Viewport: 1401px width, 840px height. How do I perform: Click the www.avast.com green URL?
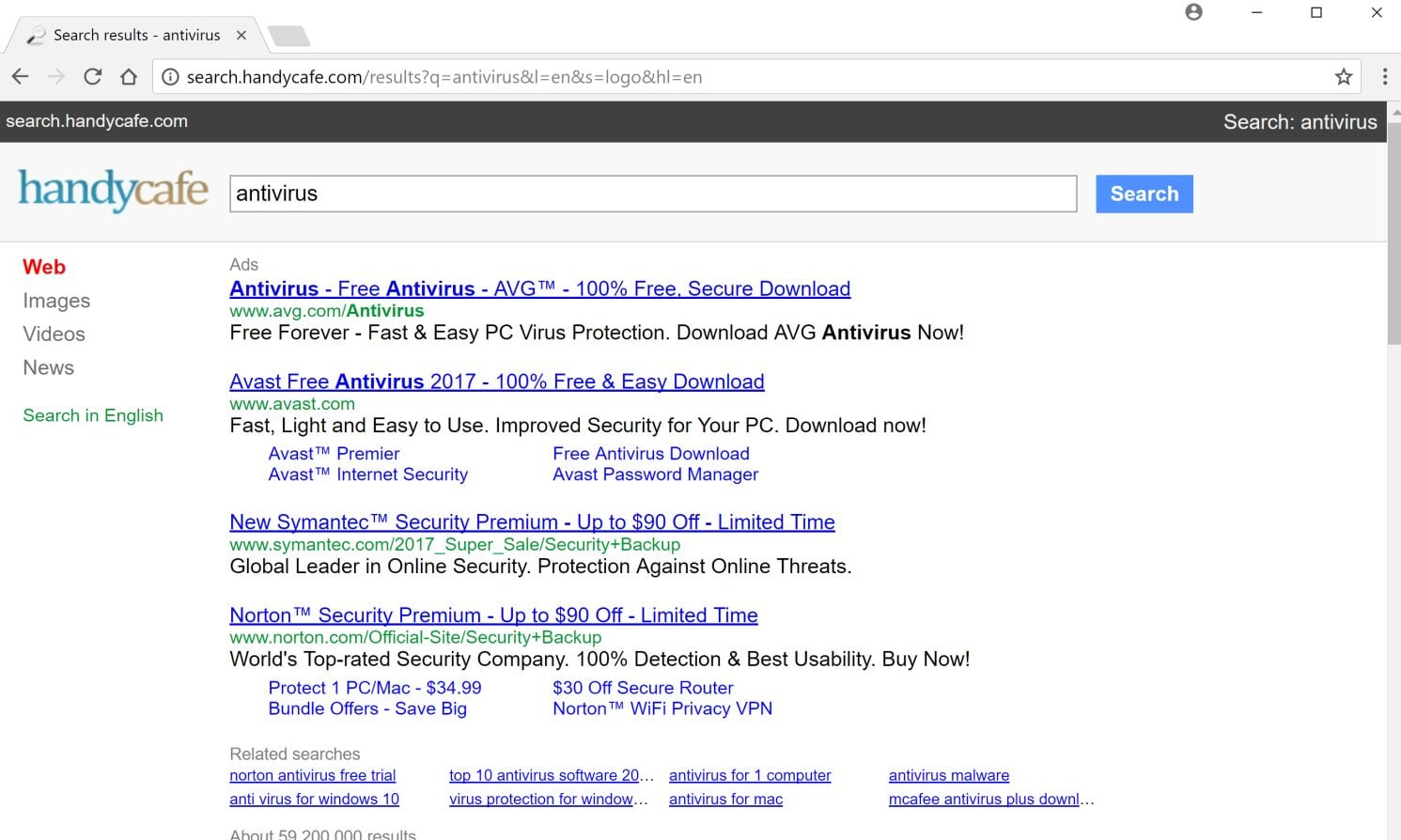point(292,404)
